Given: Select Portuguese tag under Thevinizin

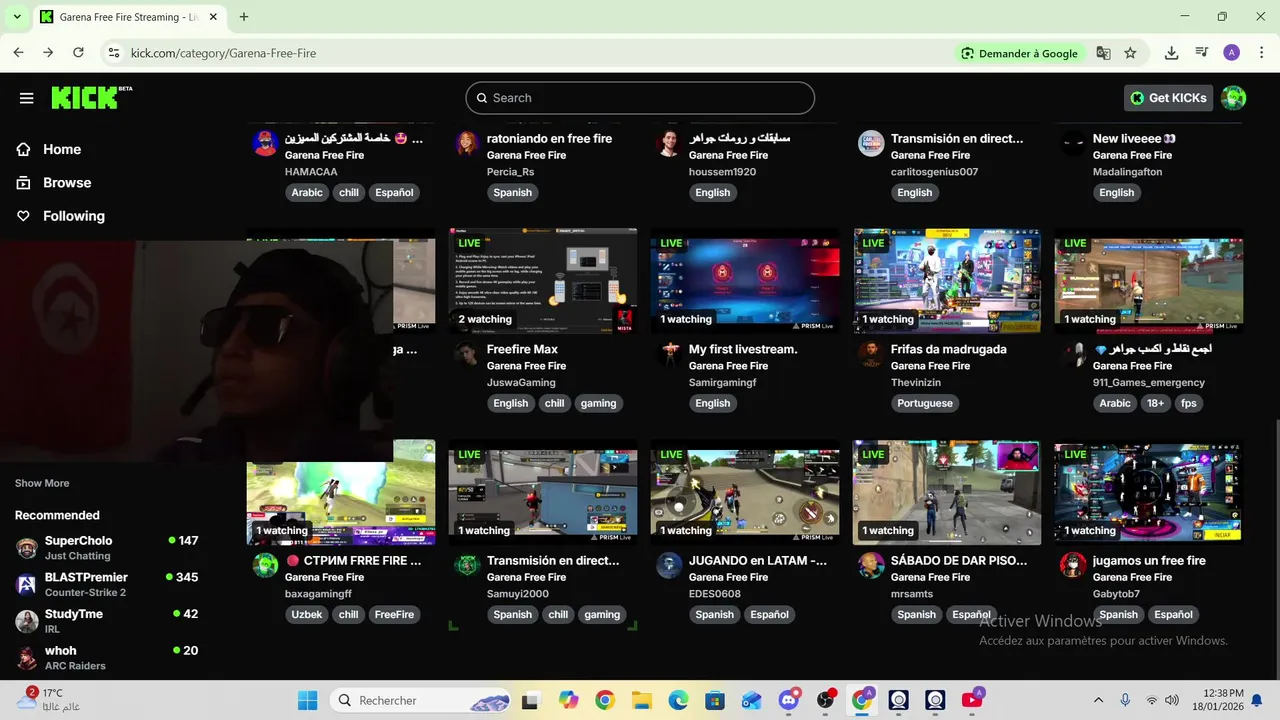Looking at the screenshot, I should coord(926,403).
